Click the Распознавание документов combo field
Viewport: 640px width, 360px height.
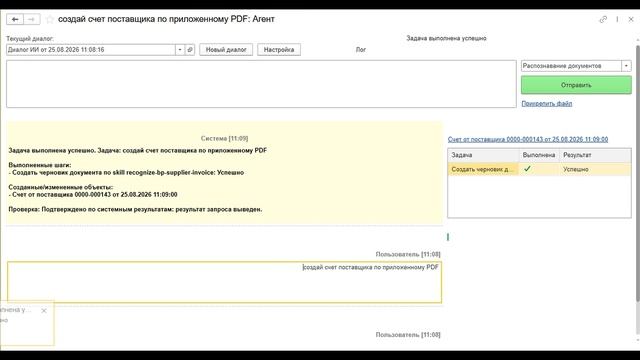pyautogui.click(x=571, y=66)
